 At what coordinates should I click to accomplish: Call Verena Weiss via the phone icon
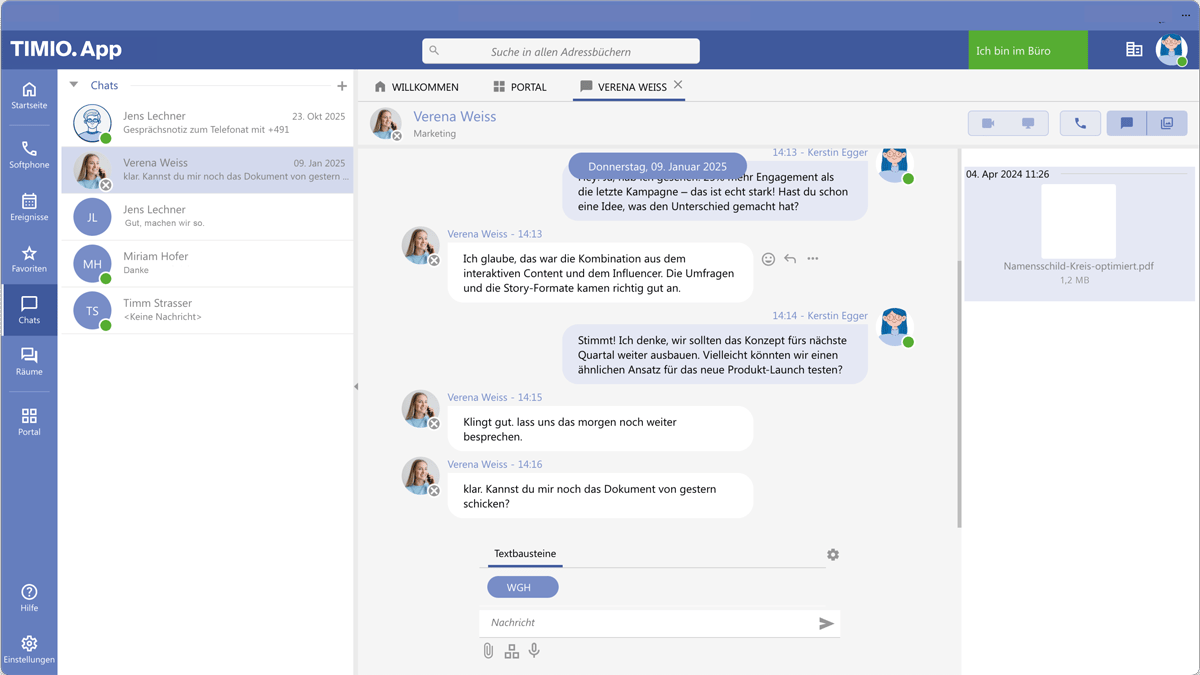click(1080, 122)
